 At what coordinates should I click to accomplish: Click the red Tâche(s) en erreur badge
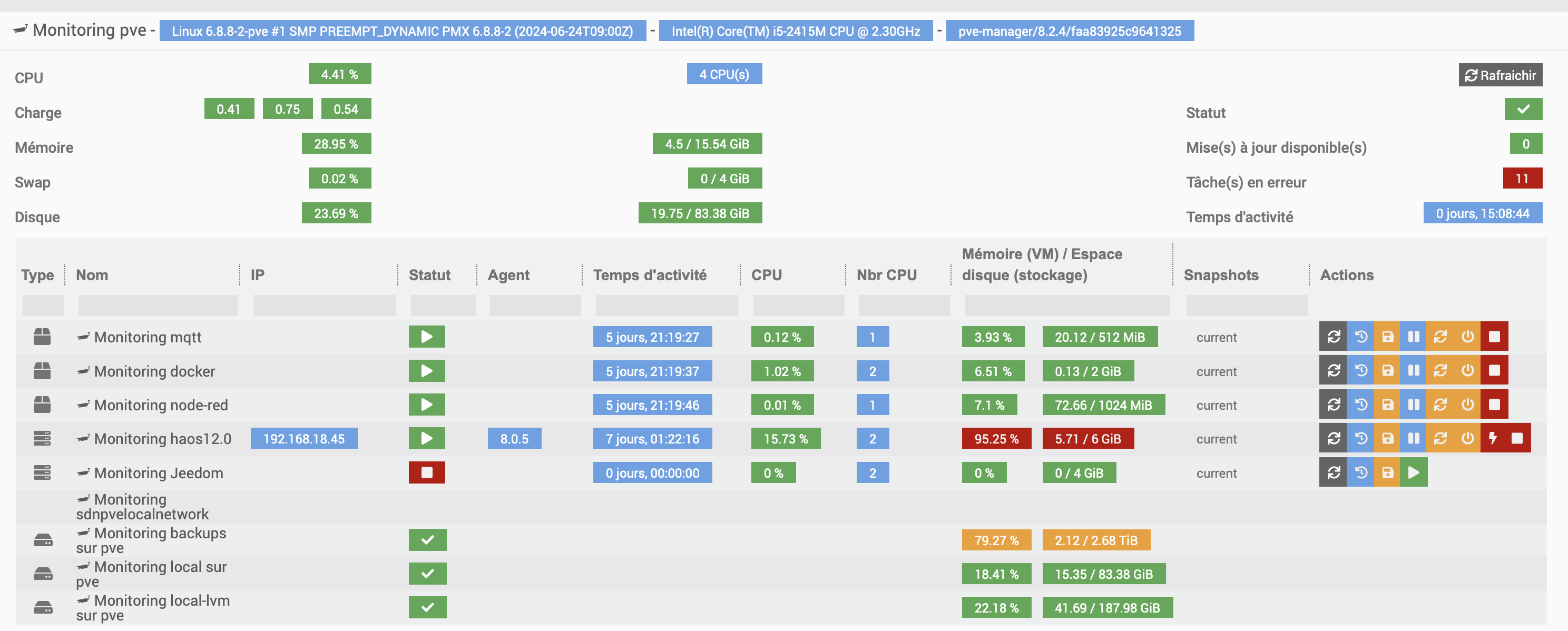1522,179
